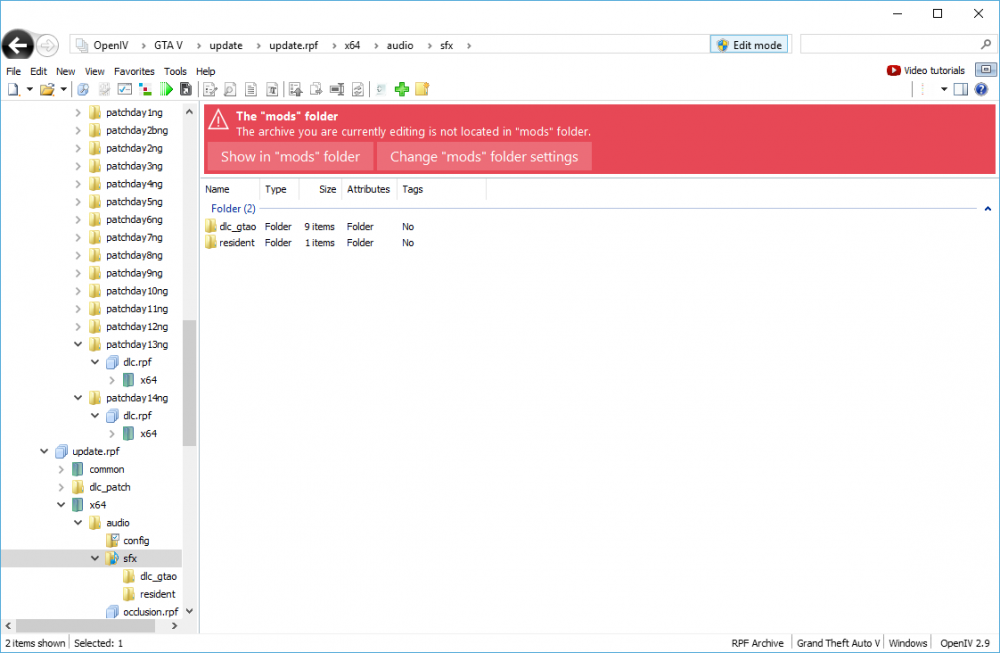Click the search magnifier icon
The width and height of the screenshot is (1000, 653).
(x=985, y=45)
